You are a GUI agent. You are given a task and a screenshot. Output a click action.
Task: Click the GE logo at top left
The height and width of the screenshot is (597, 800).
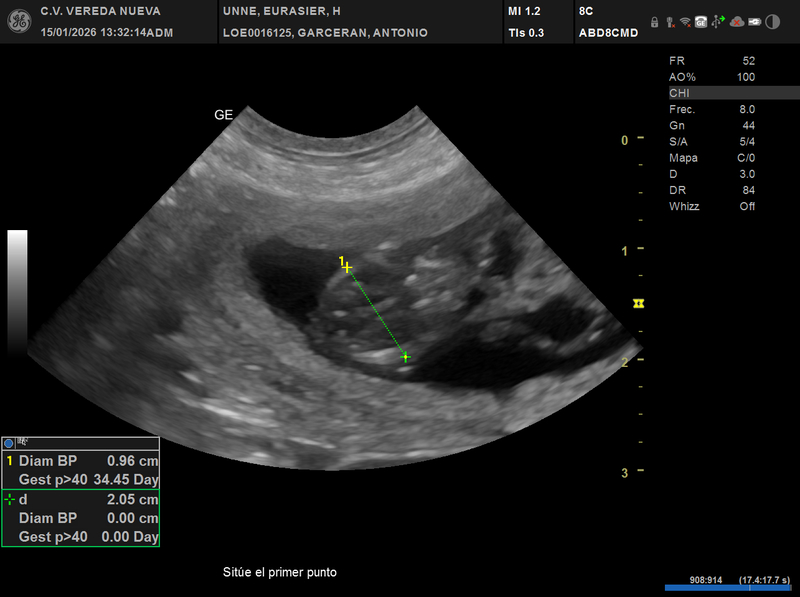click(17, 21)
